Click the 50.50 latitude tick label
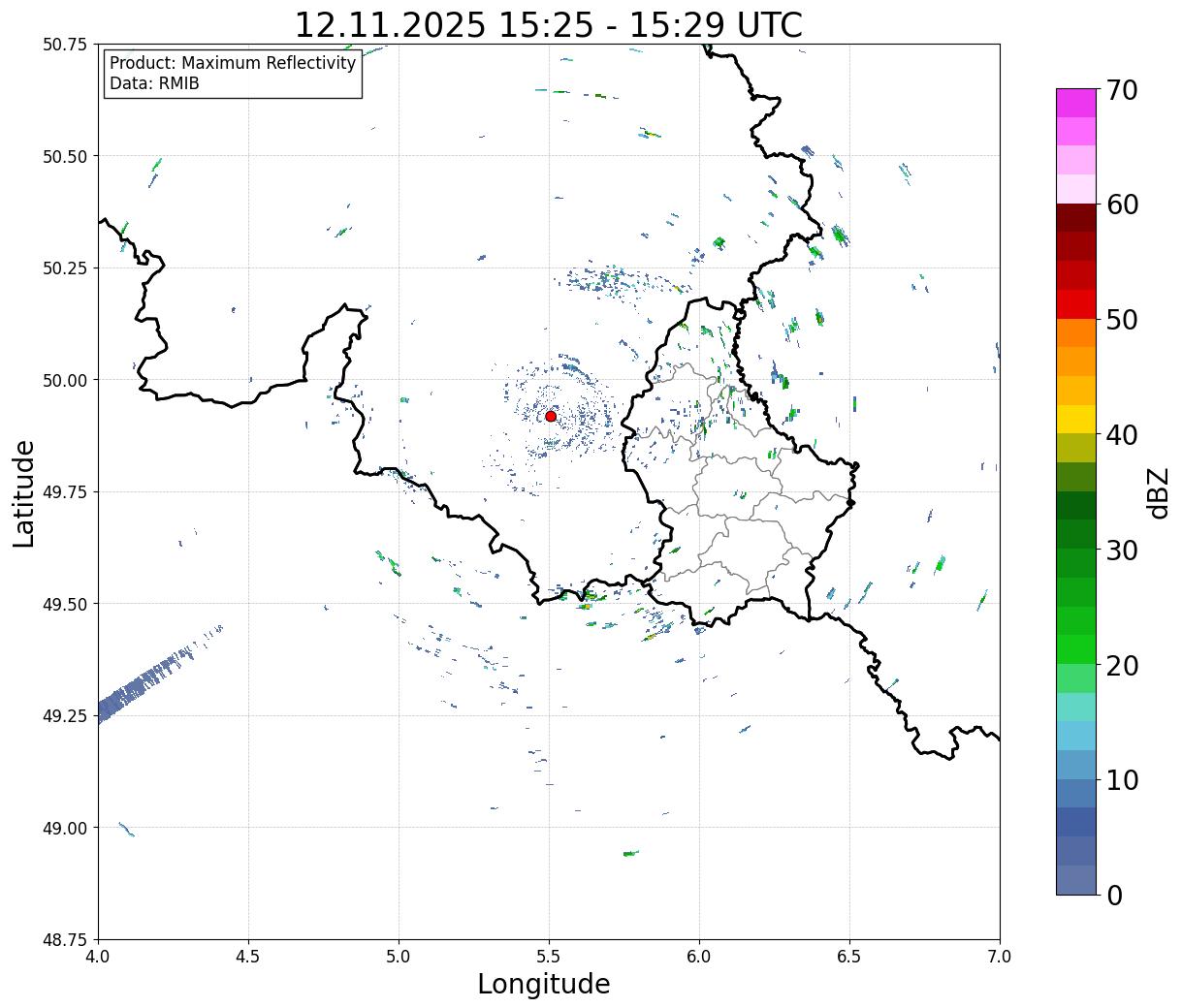 (65, 156)
